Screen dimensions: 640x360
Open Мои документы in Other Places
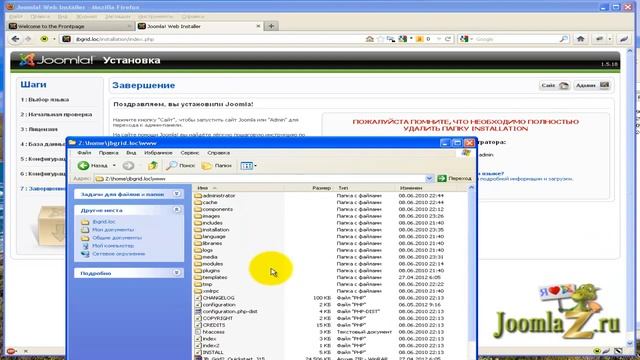point(113,230)
